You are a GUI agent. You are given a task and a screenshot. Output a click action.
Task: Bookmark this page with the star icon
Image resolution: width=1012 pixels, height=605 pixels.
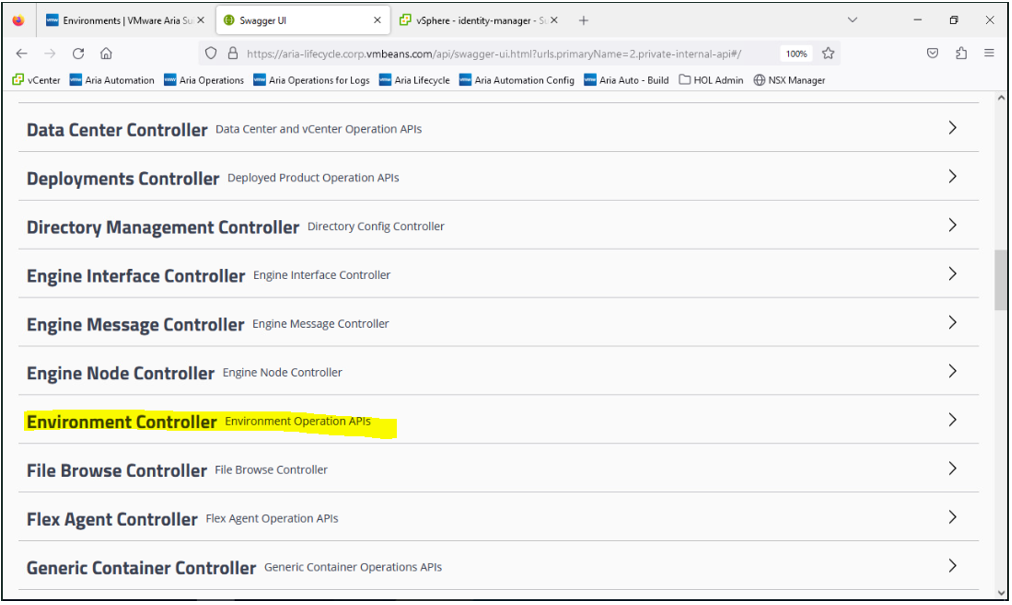pos(828,54)
